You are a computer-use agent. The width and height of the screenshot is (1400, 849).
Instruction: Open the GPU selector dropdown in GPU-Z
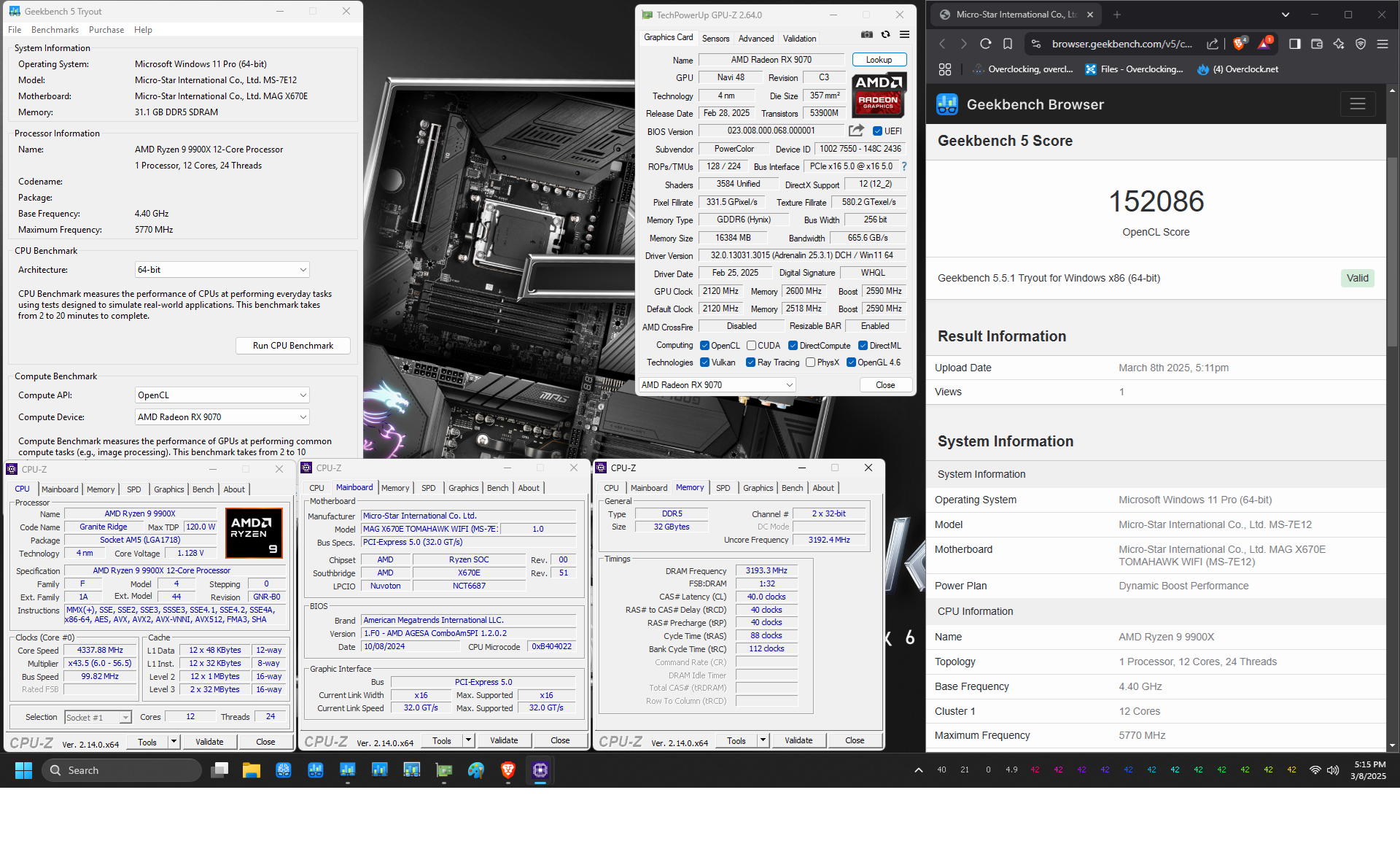[x=717, y=385]
